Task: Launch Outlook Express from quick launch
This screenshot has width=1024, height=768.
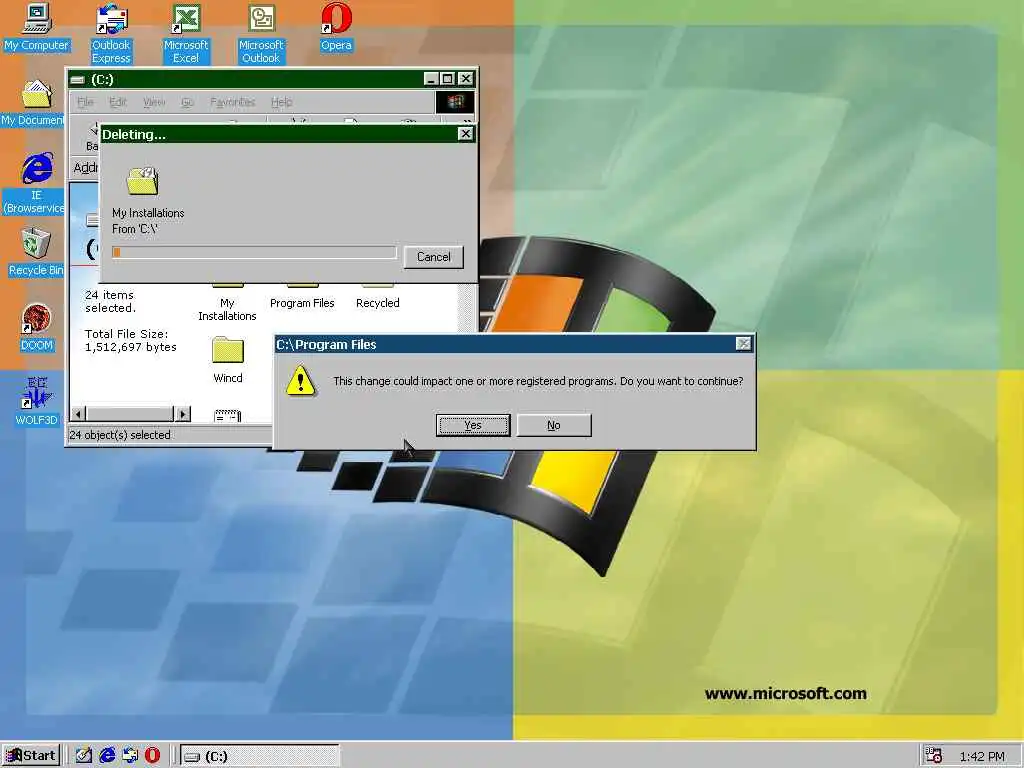Action: (129, 756)
